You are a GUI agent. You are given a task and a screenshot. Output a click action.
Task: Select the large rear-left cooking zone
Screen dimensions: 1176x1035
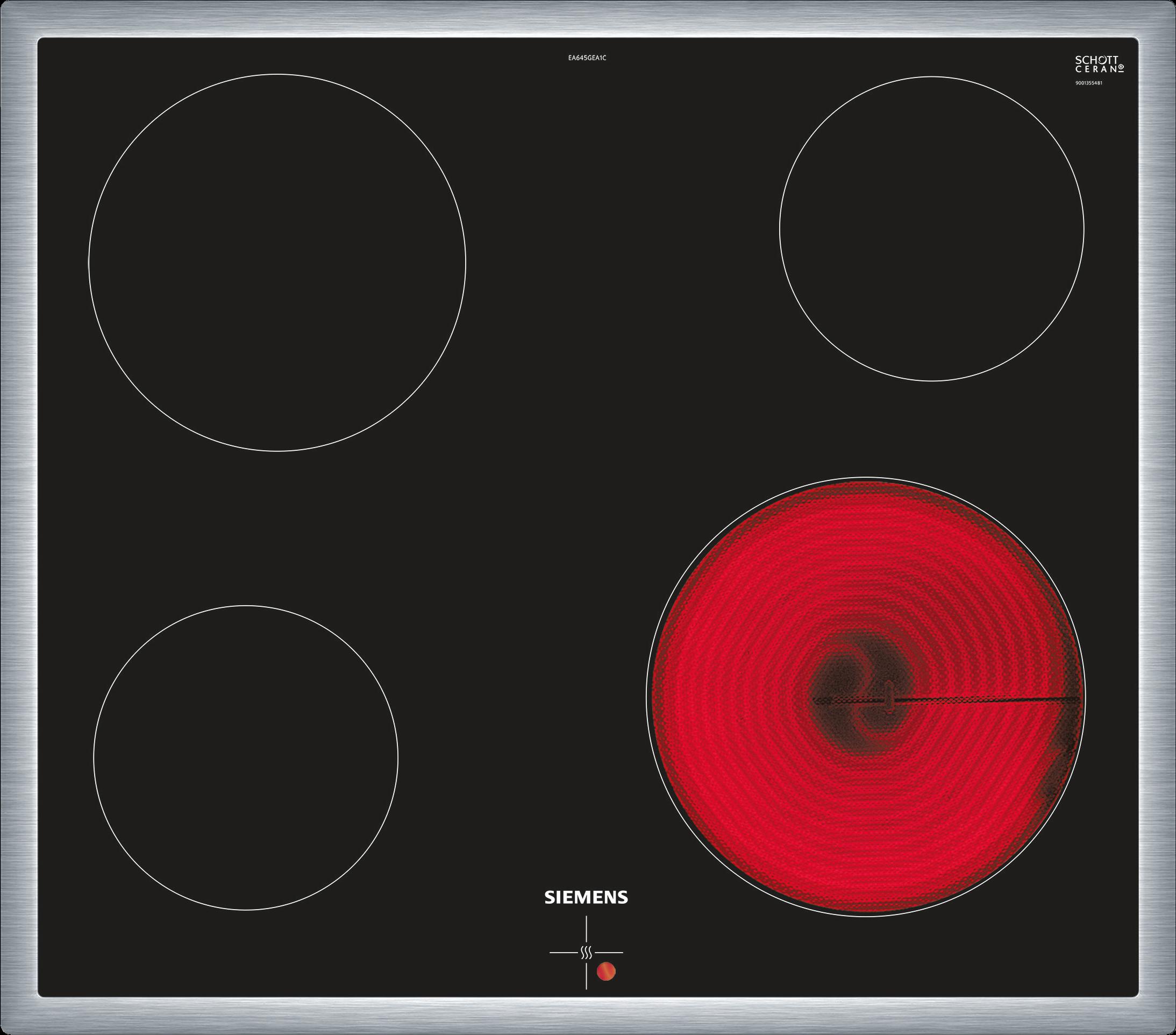point(277,263)
